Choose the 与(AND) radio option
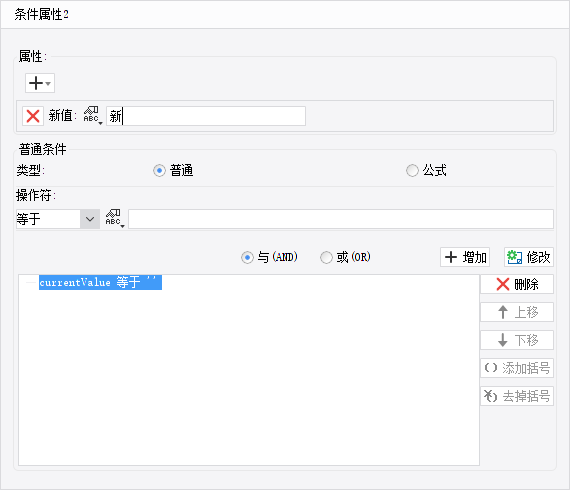Screen dimensions: 570x490 click(247, 257)
